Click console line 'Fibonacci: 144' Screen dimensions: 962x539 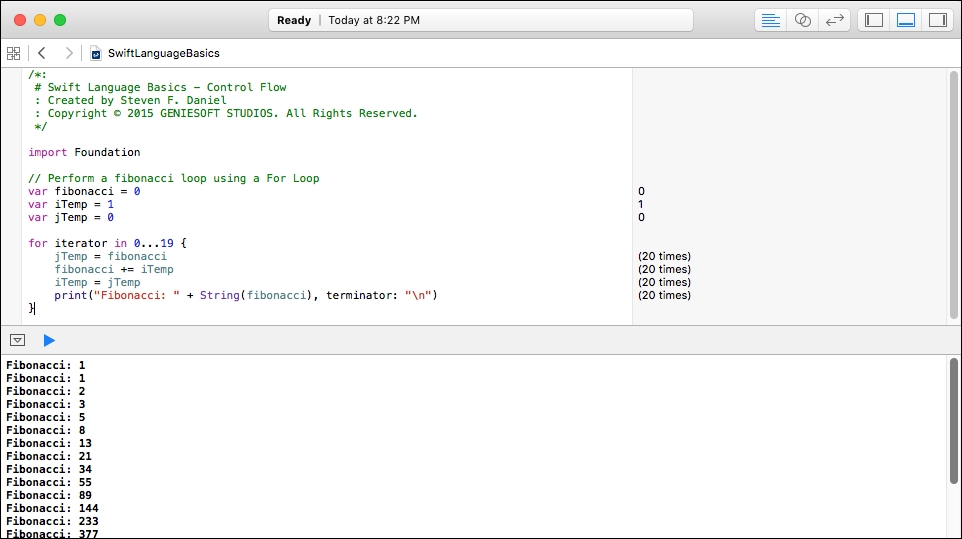pyautogui.click(x=52, y=508)
